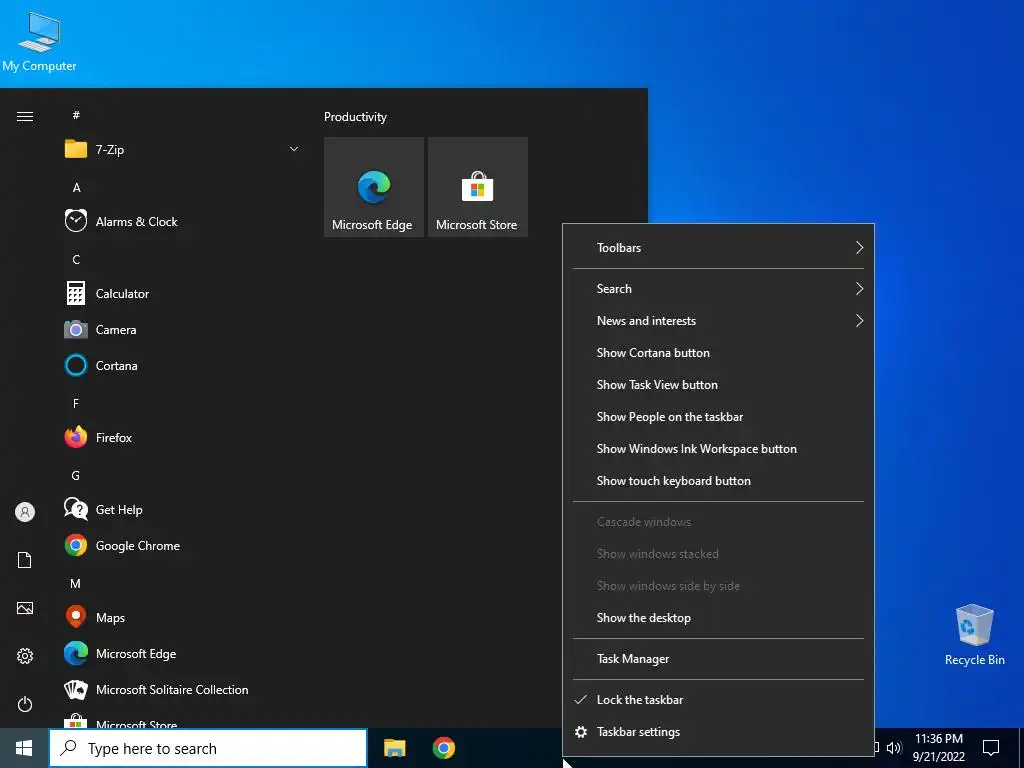Open Cortana from the app list

tap(182, 366)
